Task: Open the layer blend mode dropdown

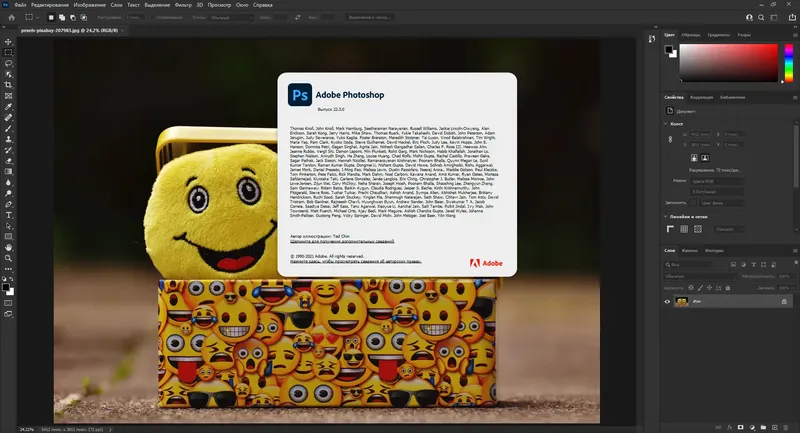Action: pyautogui.click(x=700, y=276)
